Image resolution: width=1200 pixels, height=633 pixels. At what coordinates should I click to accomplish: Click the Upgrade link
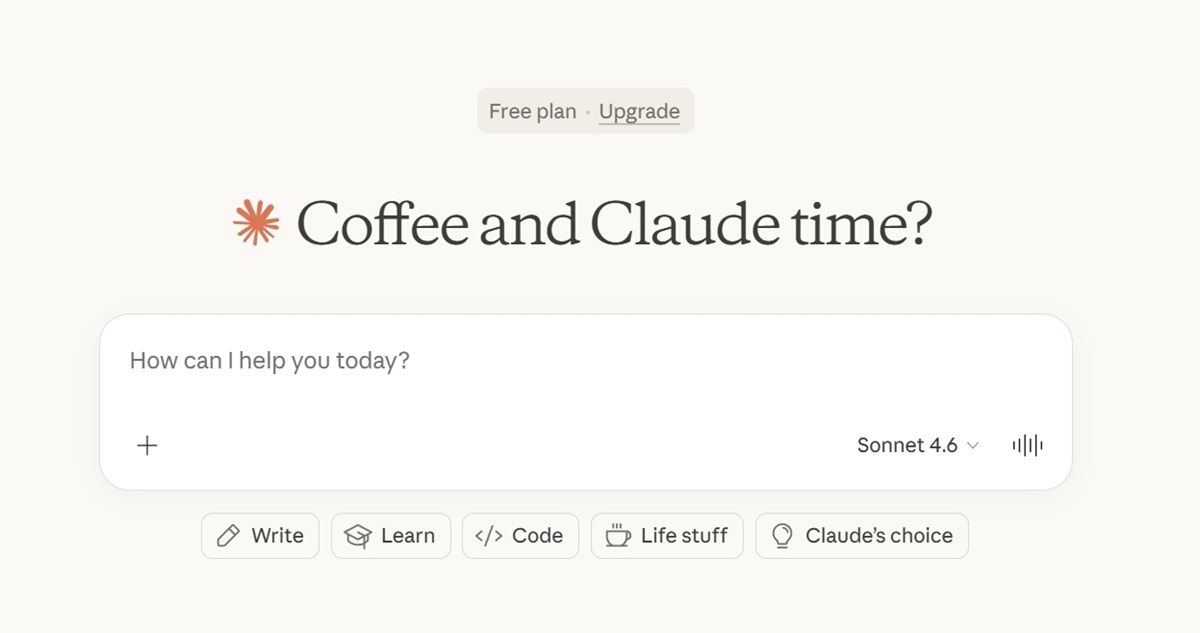click(640, 111)
